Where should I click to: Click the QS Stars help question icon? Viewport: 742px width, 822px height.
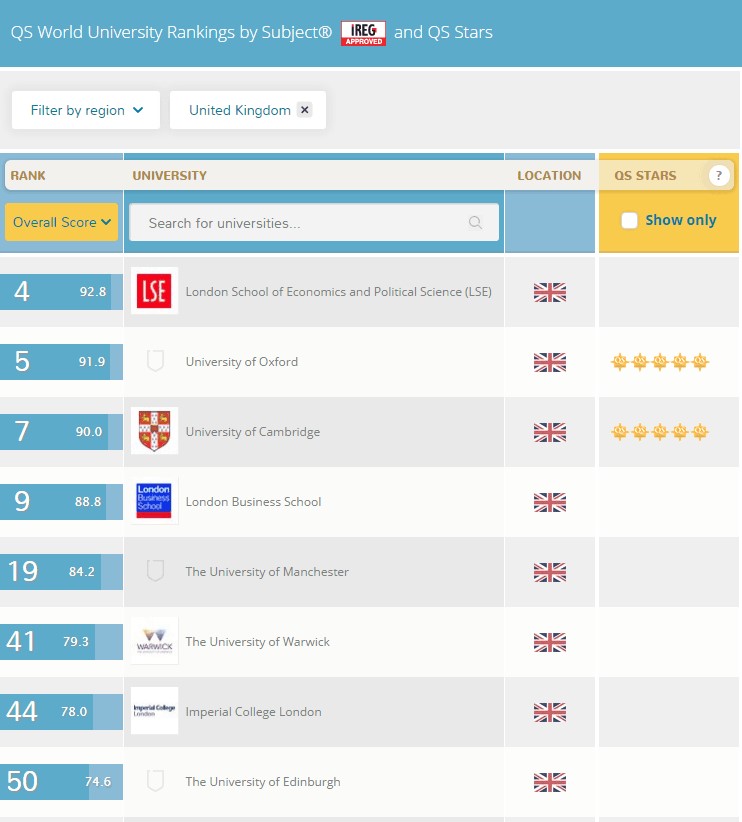[718, 175]
